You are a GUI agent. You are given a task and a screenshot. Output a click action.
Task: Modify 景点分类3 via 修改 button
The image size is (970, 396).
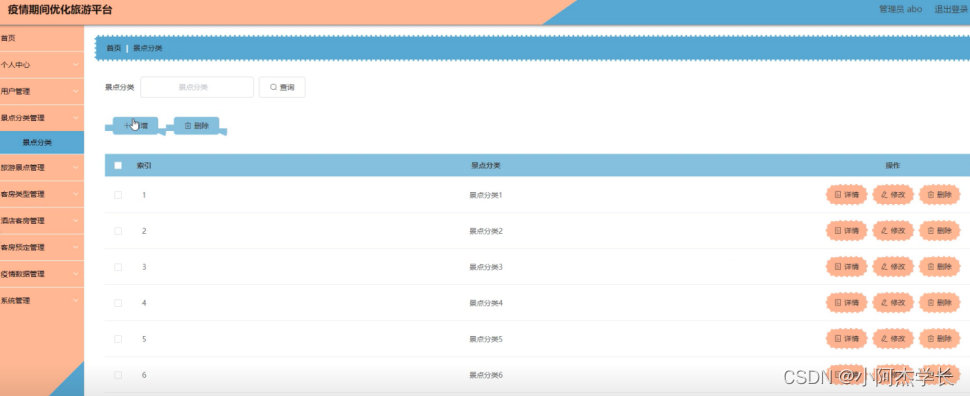(x=893, y=267)
